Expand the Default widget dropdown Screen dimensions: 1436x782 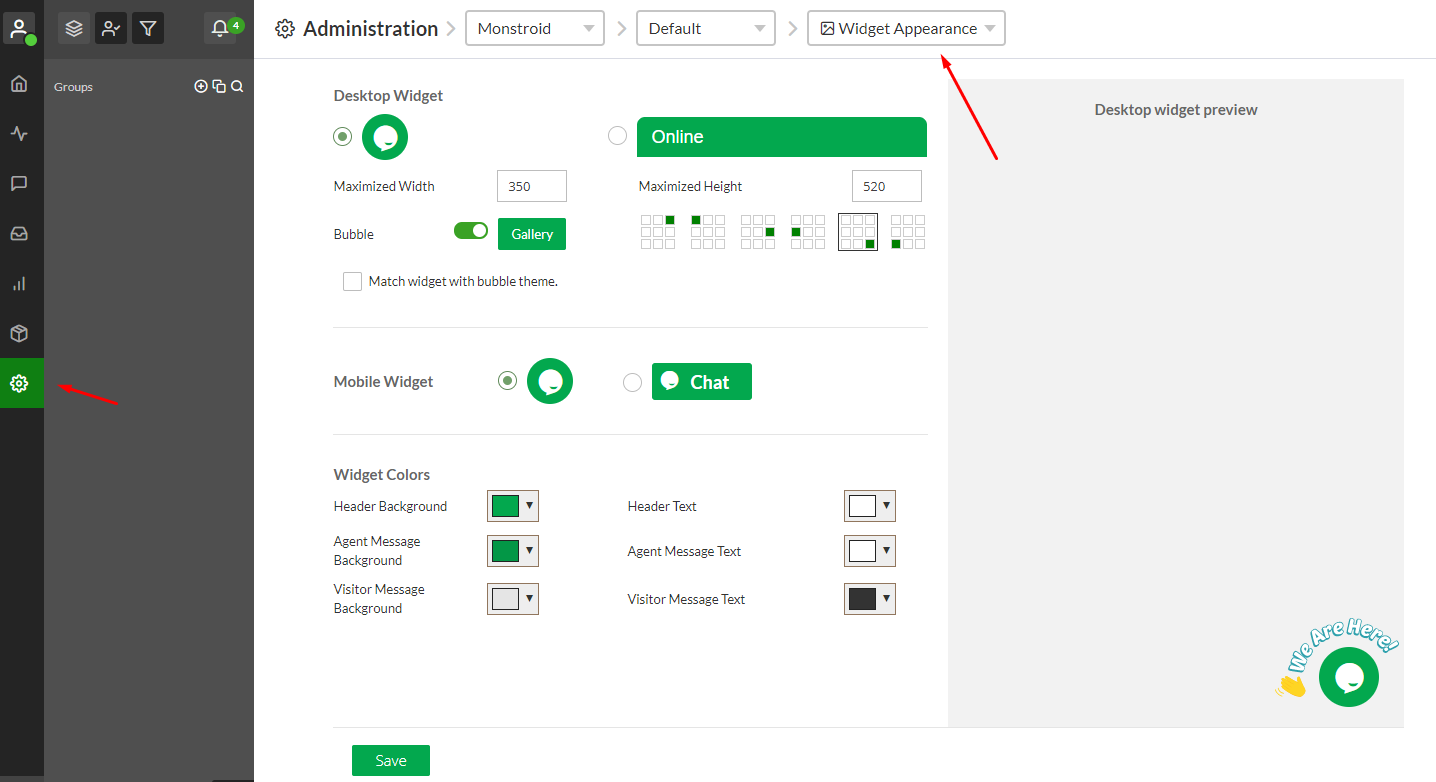pos(706,28)
